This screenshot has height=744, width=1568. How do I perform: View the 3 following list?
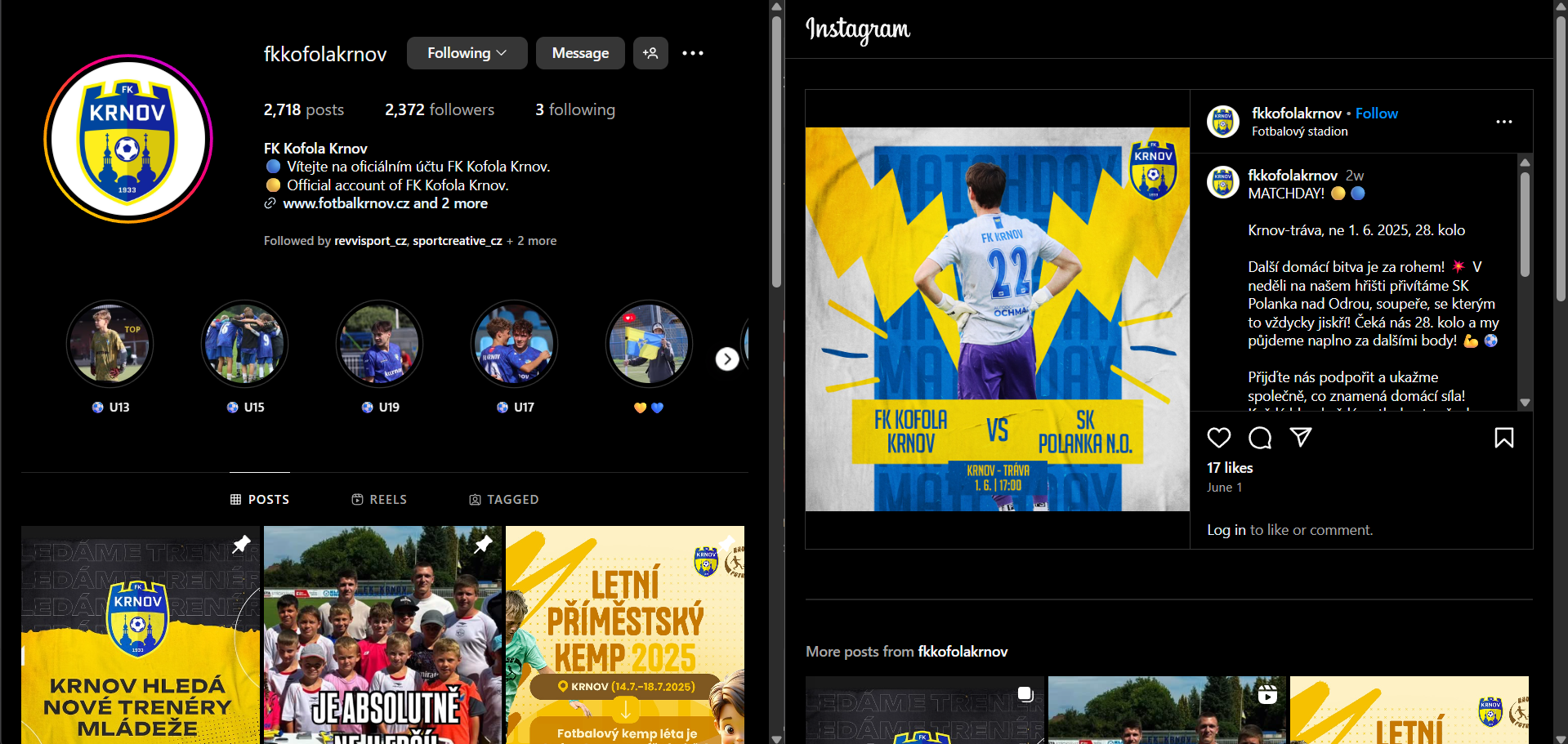[x=575, y=109]
